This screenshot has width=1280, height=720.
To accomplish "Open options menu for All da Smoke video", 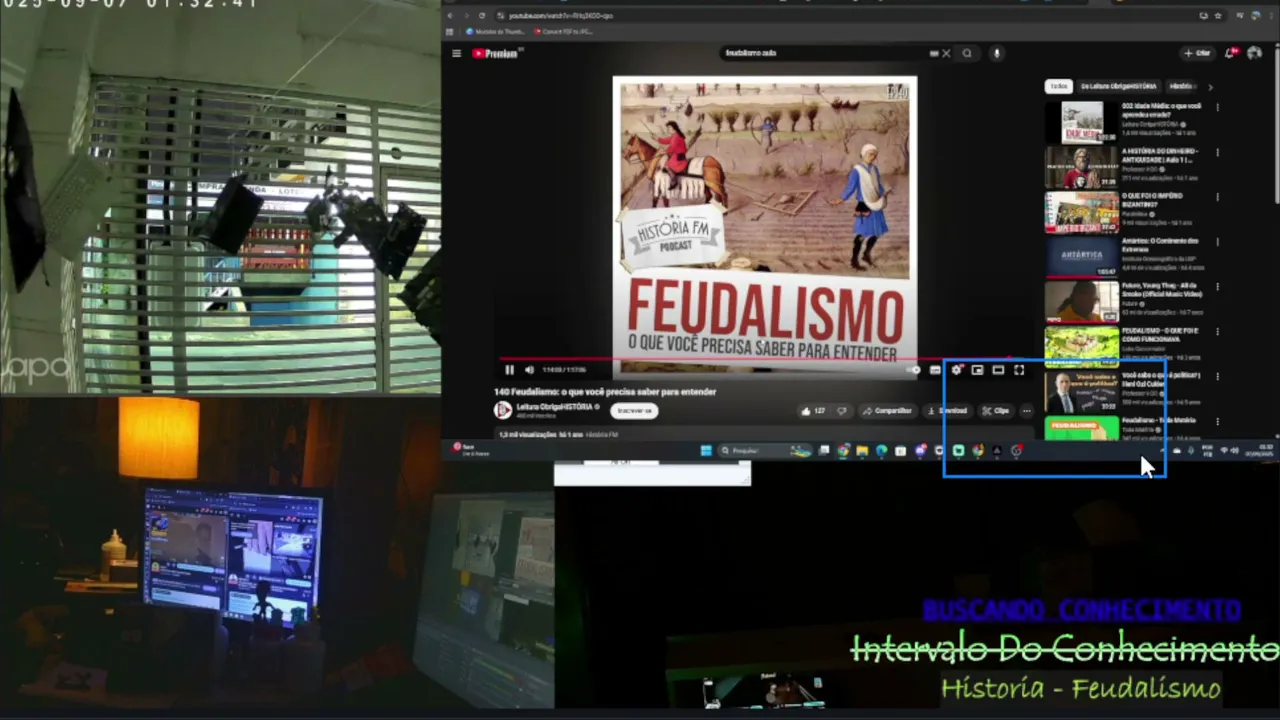I will pos(1217,286).
